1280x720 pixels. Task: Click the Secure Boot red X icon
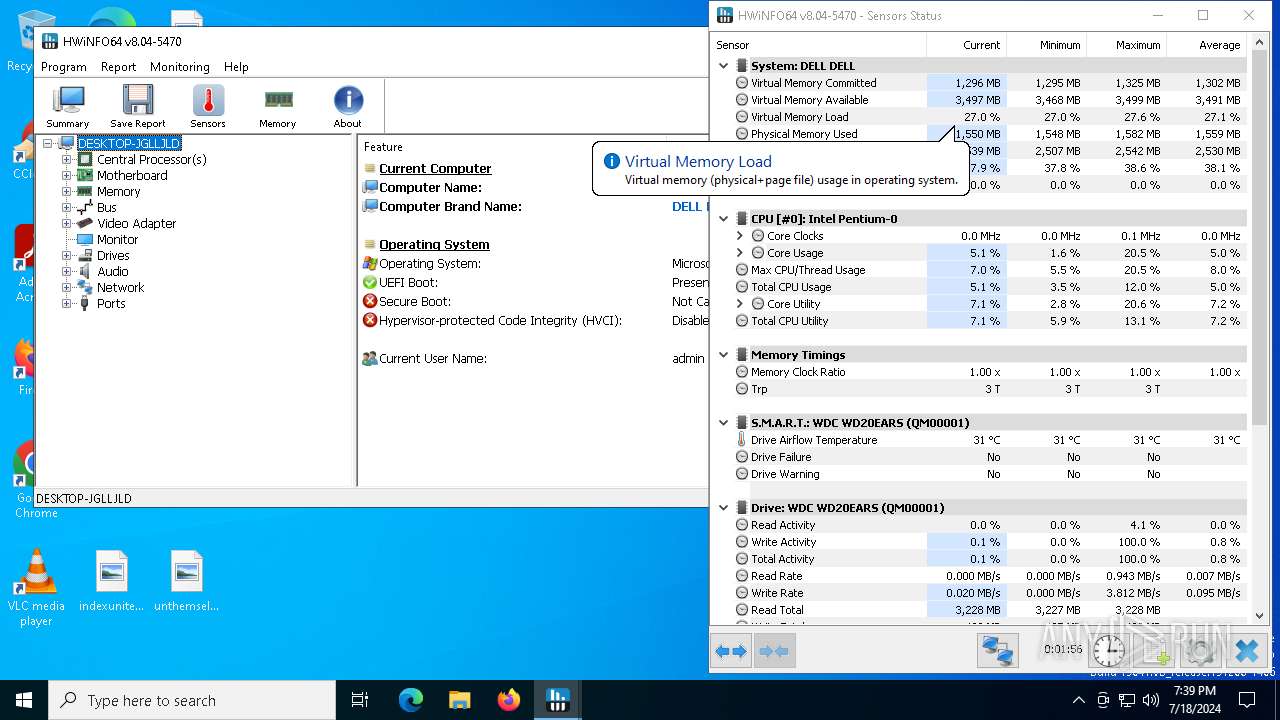coord(370,301)
